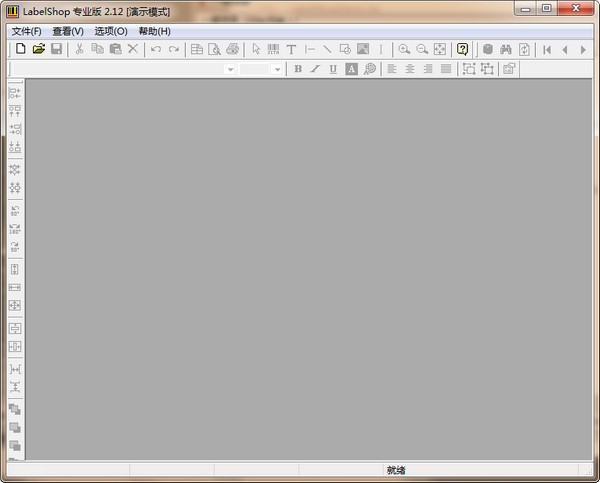Align text center
Screen dimensions: 600x483
pos(410,69)
